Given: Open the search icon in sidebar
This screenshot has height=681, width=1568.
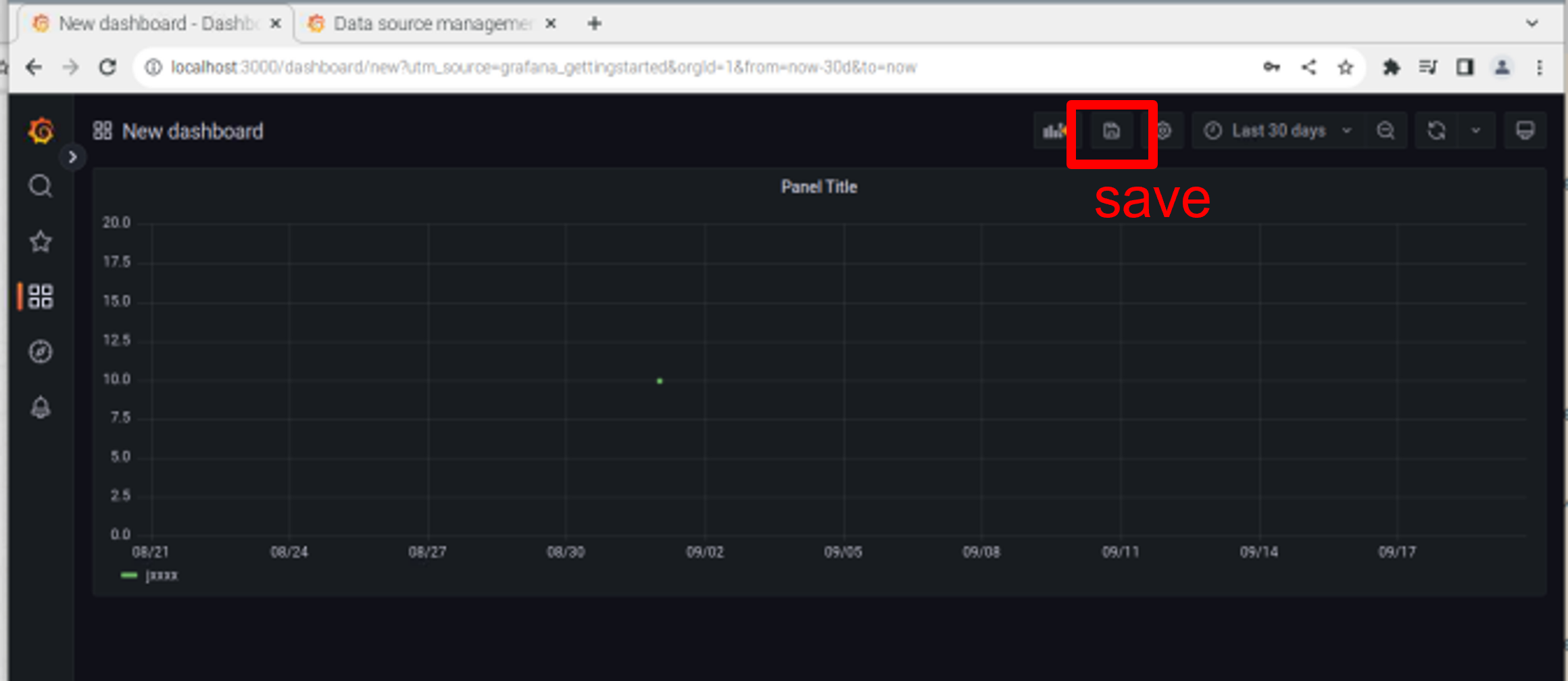Looking at the screenshot, I should (x=41, y=186).
